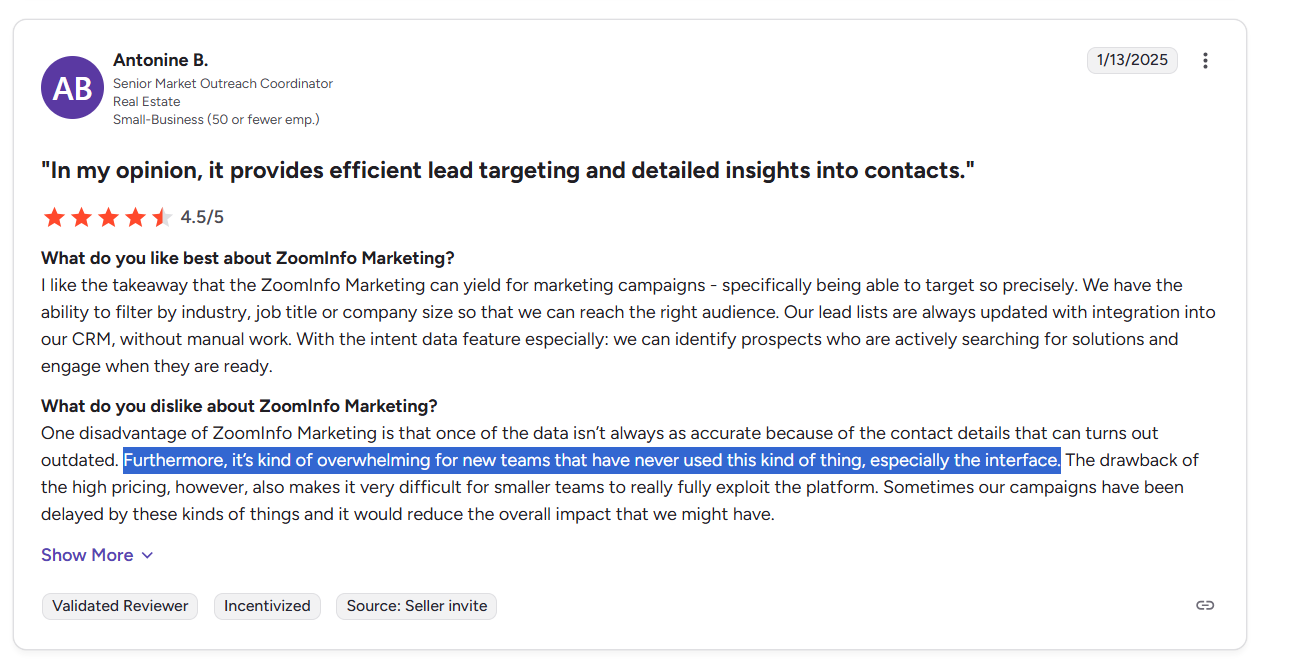This screenshot has height=661, width=1289.
Task: Click the Senior Market Outreach Coordinator title
Action: click(x=223, y=84)
